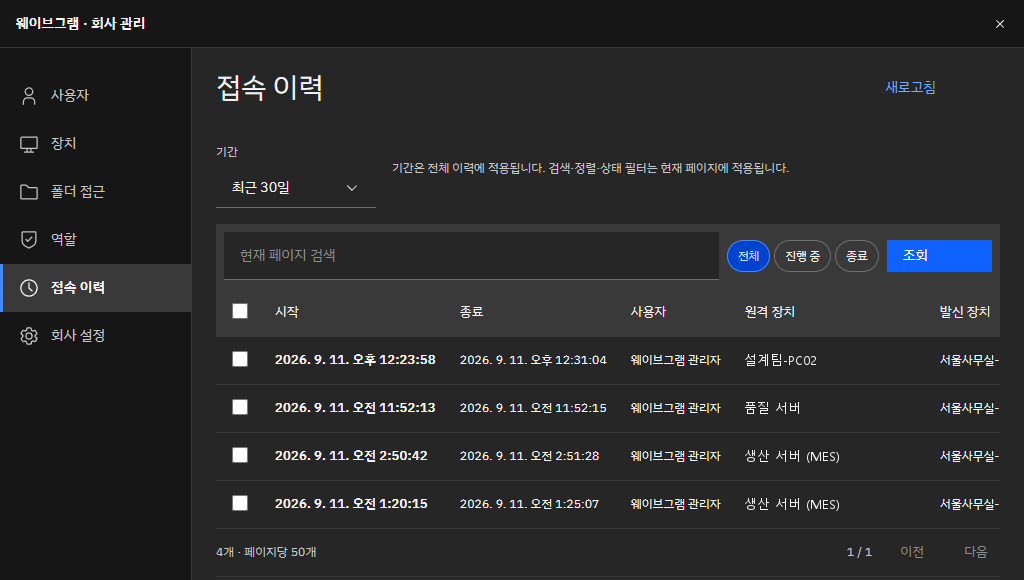Close the 회사 관리 dialog
Screen dimensions: 1024x580
(x=1000, y=24)
